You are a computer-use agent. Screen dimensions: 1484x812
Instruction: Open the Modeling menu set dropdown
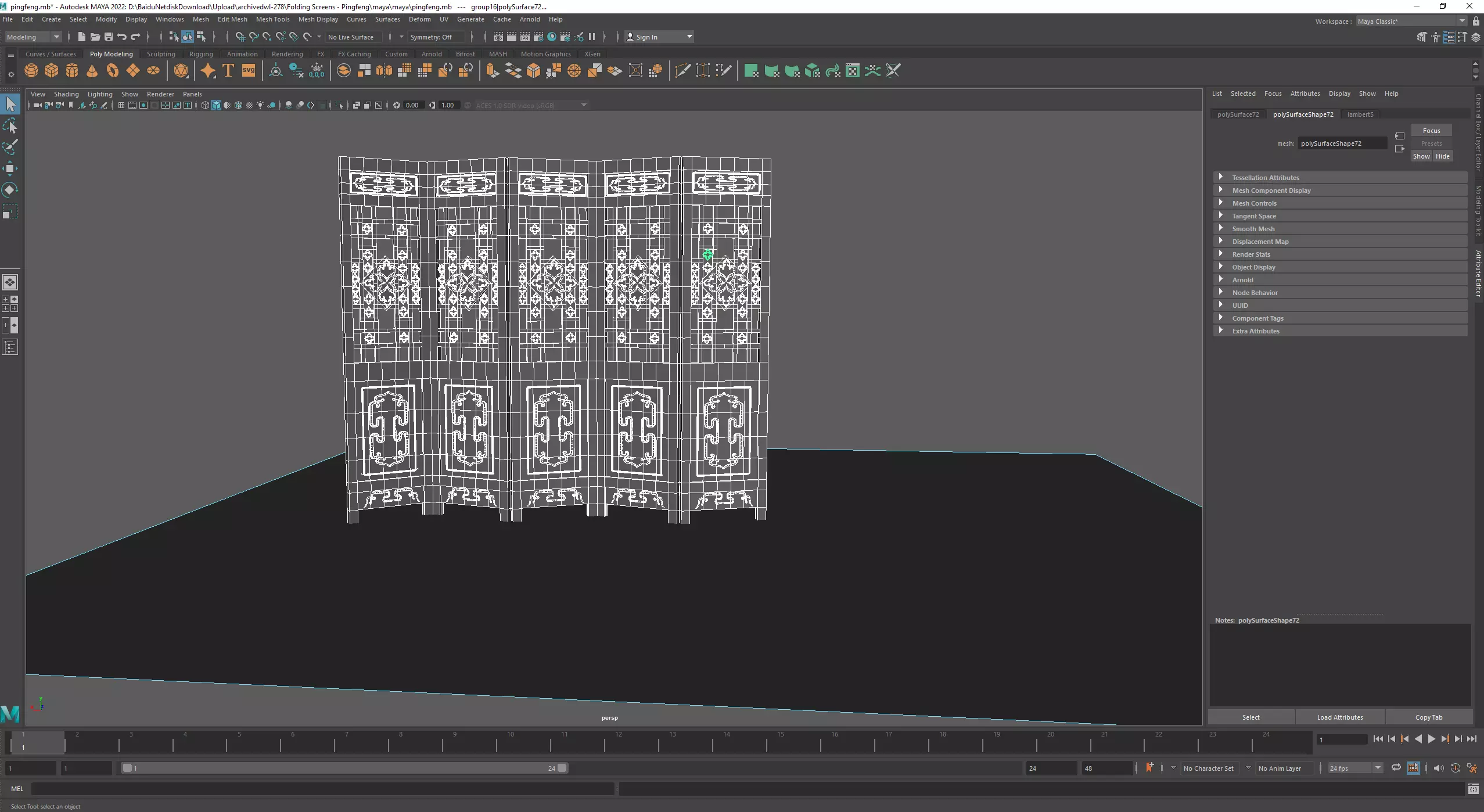[x=33, y=37]
